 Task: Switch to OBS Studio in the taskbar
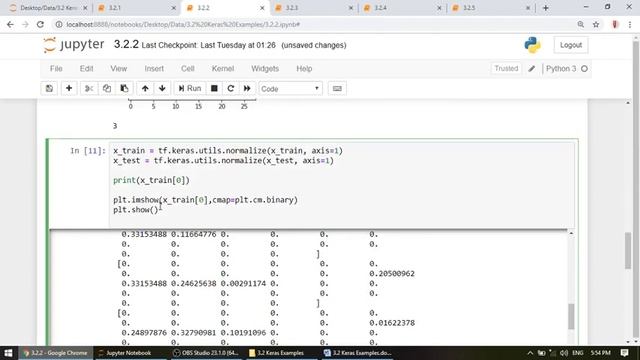coord(206,353)
